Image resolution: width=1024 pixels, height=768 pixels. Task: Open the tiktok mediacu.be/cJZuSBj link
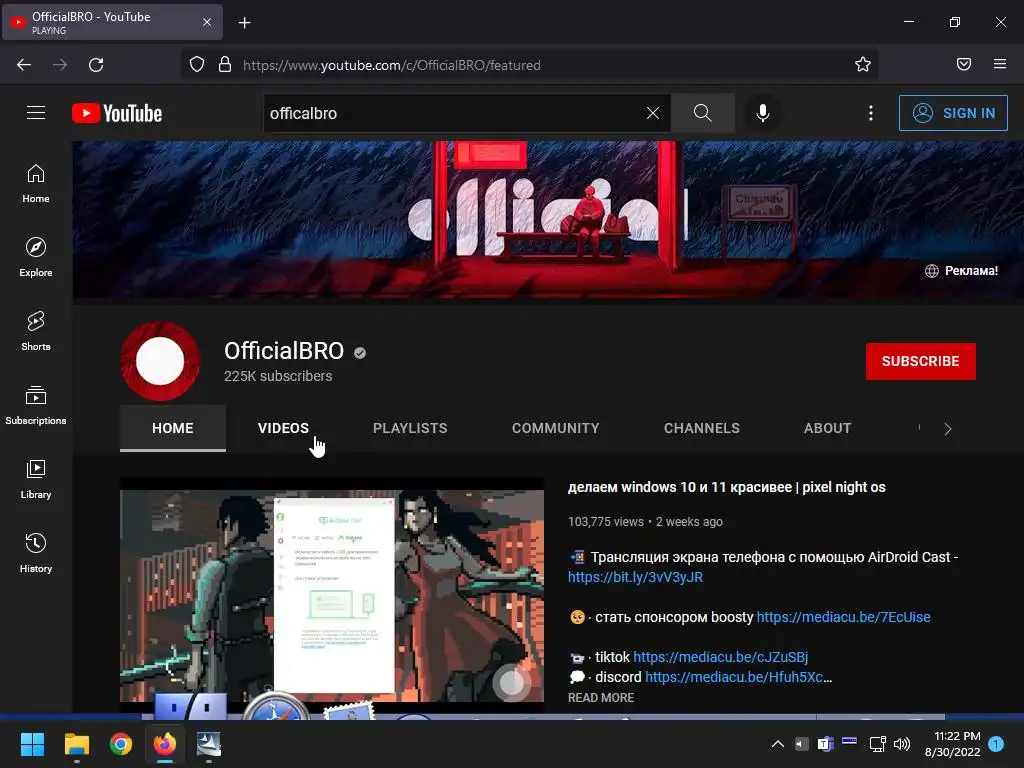coord(720,657)
